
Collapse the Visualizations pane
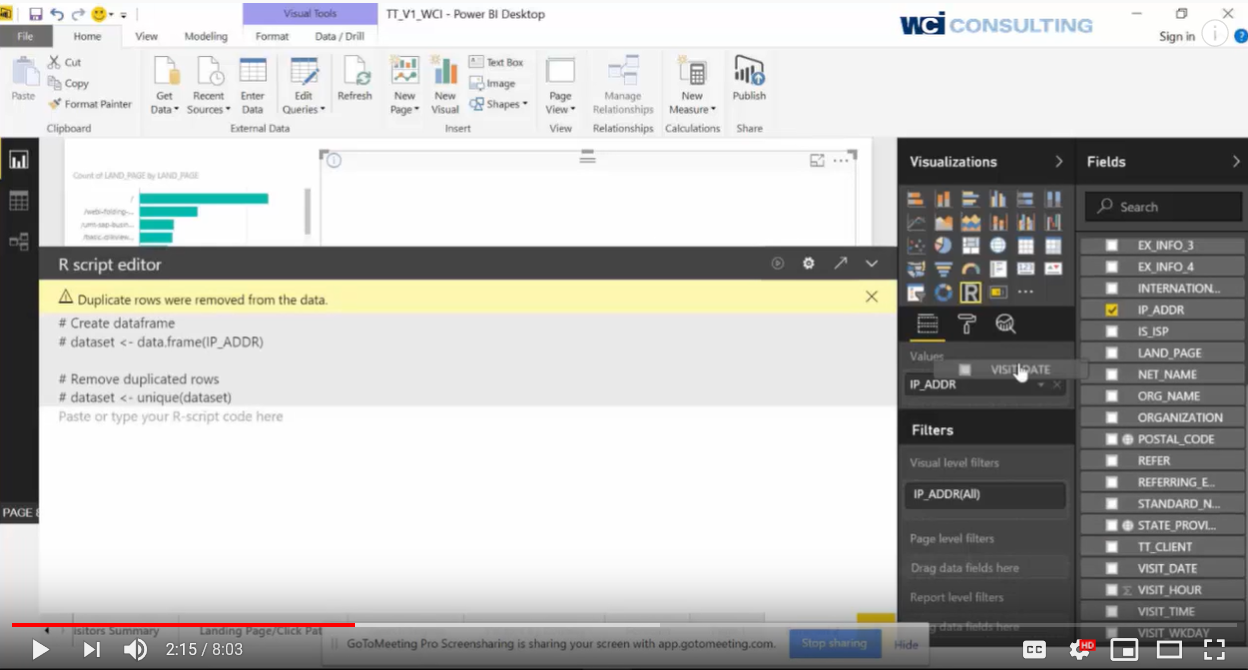coord(1059,161)
